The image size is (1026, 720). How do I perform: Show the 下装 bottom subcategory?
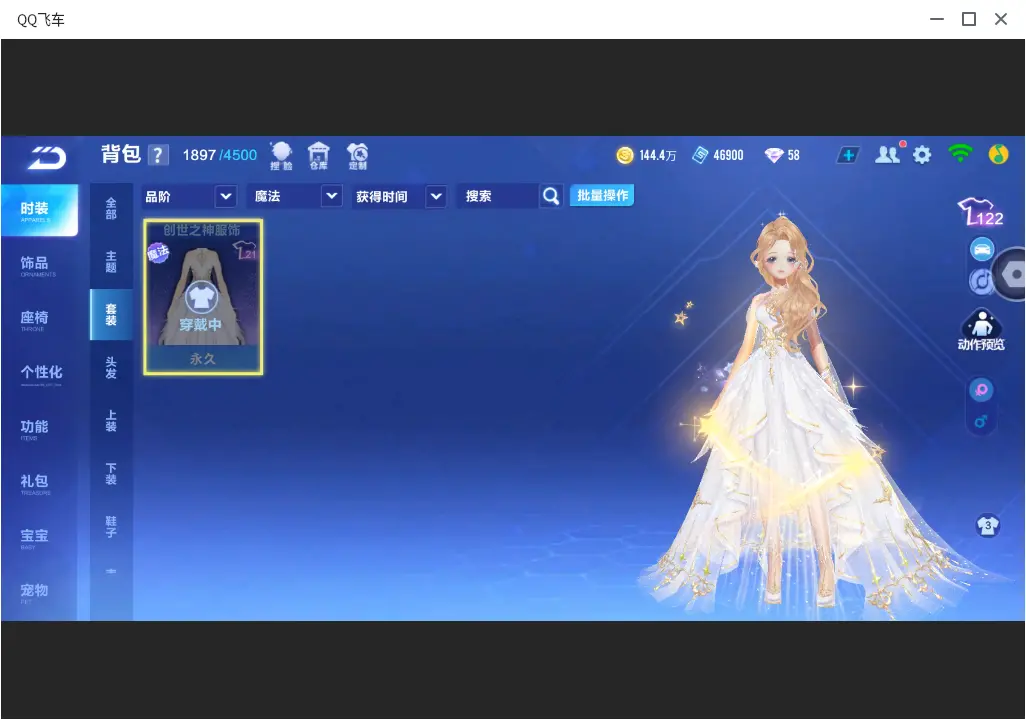[x=111, y=474]
